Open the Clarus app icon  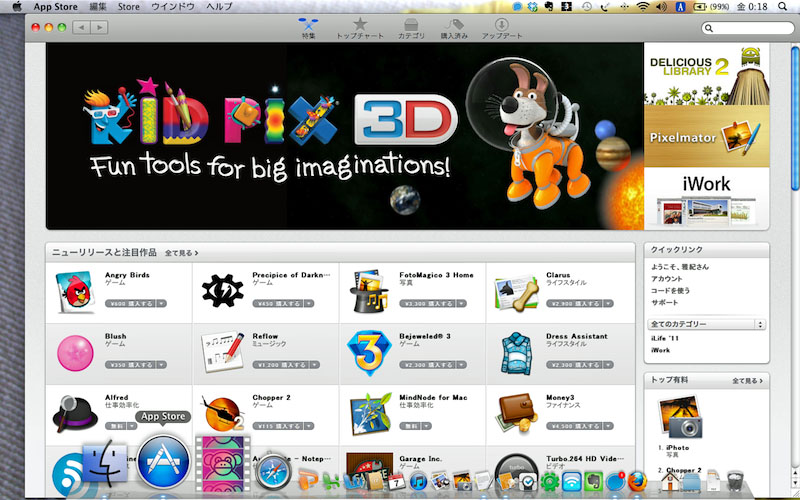coord(516,293)
